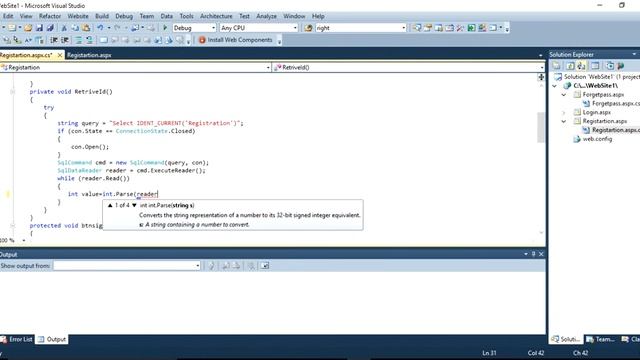
Task: Select Solution 'WebSite1' root node
Action: pos(602,77)
